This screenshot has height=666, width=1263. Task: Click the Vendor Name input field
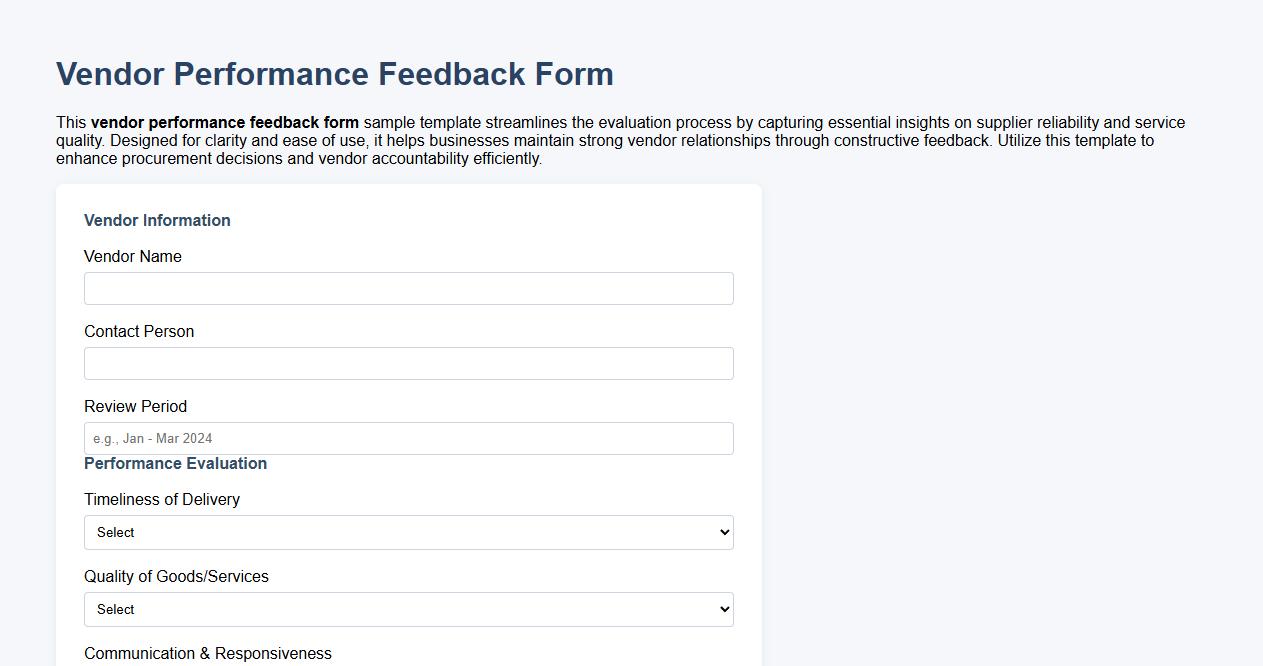point(408,288)
